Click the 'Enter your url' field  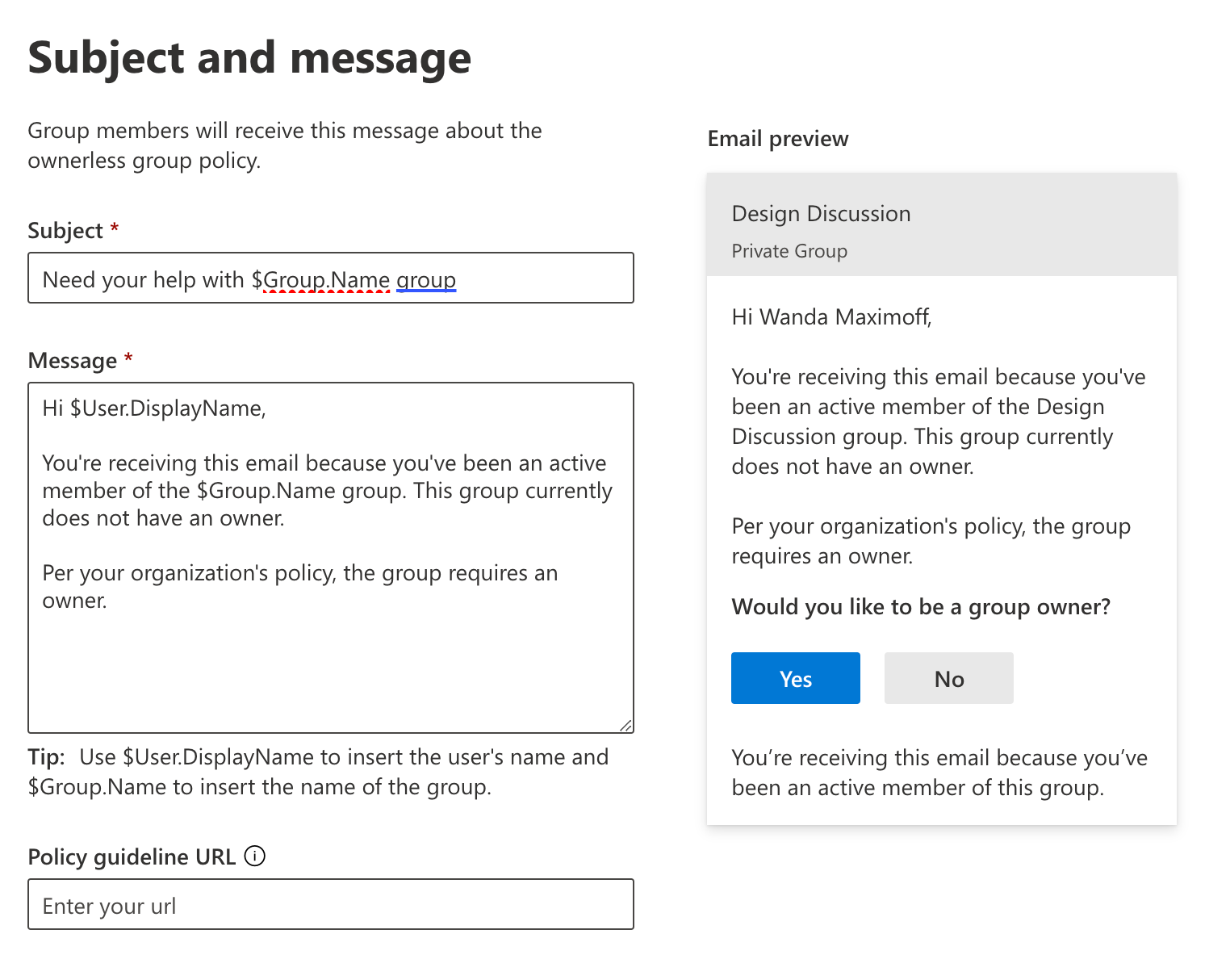point(331,905)
